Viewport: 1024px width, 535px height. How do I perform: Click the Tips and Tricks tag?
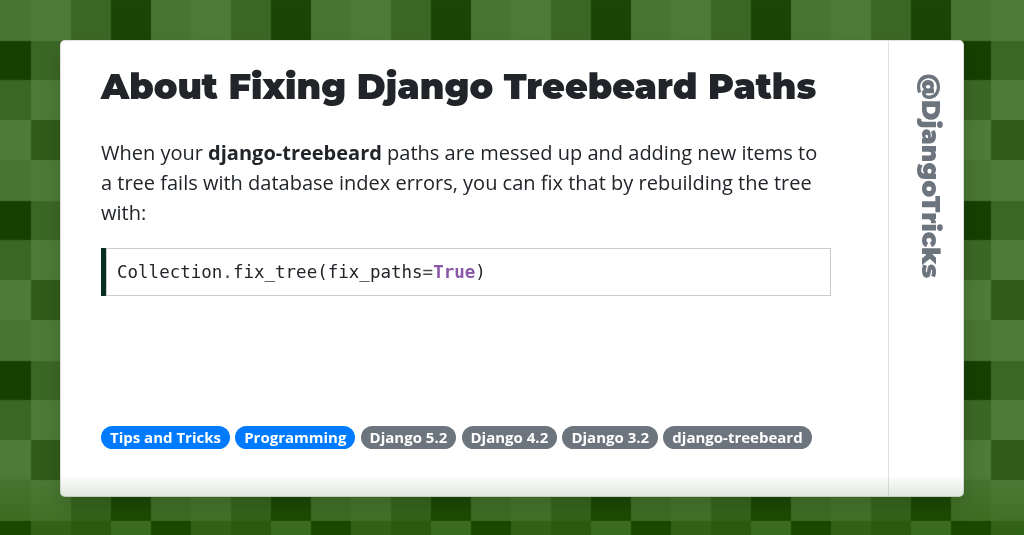pos(165,438)
